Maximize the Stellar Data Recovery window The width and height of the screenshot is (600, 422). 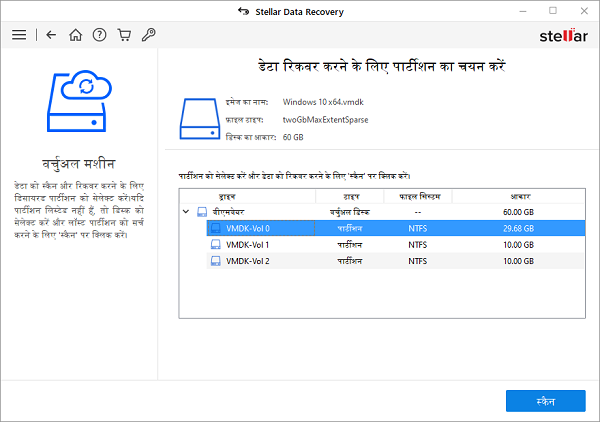pyautogui.click(x=553, y=11)
